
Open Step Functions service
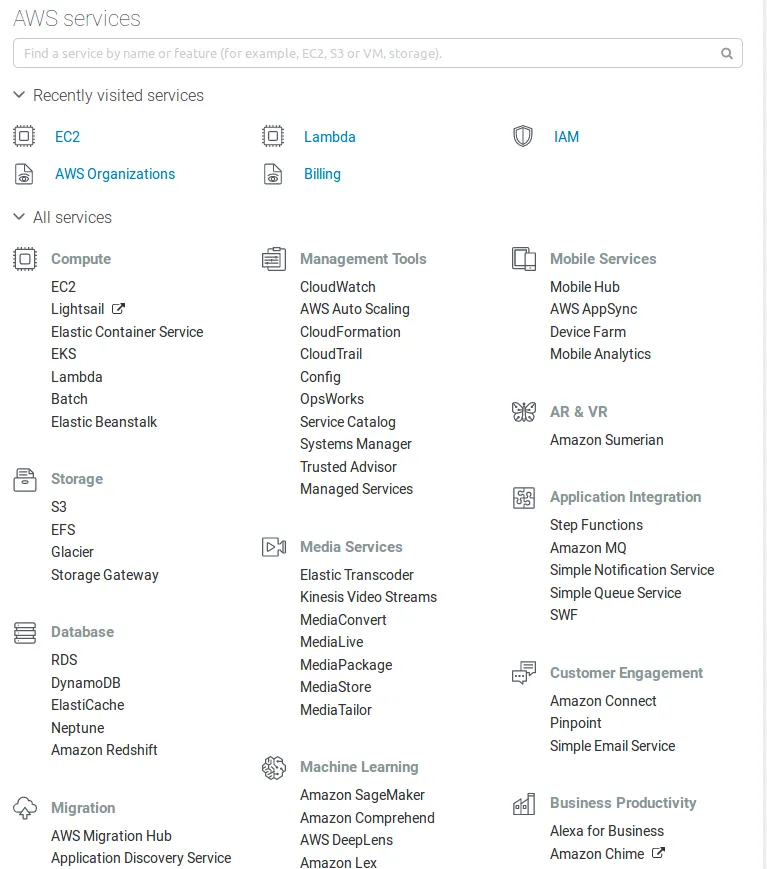tap(596, 525)
